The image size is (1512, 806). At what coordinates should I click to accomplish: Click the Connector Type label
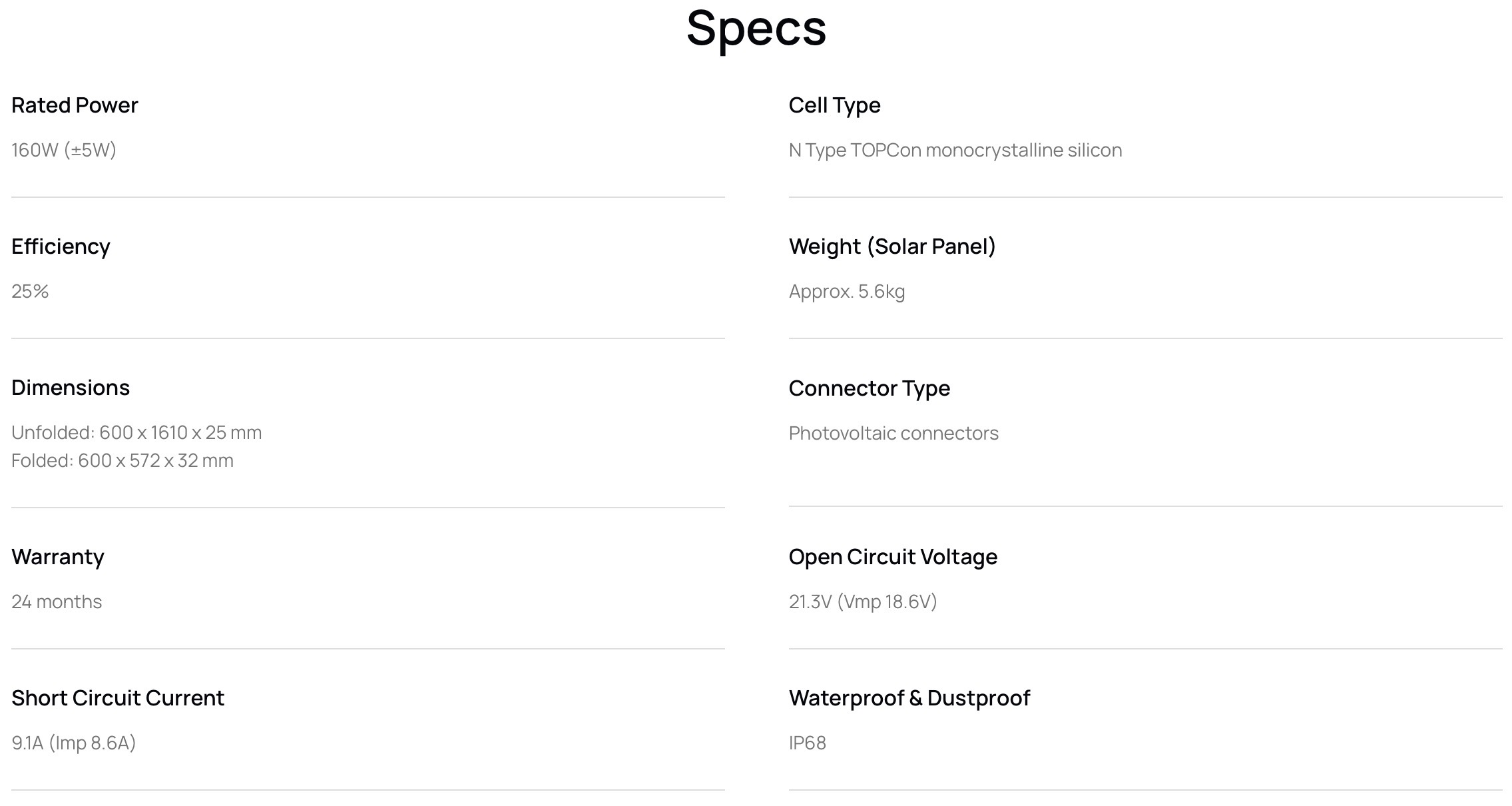(869, 388)
